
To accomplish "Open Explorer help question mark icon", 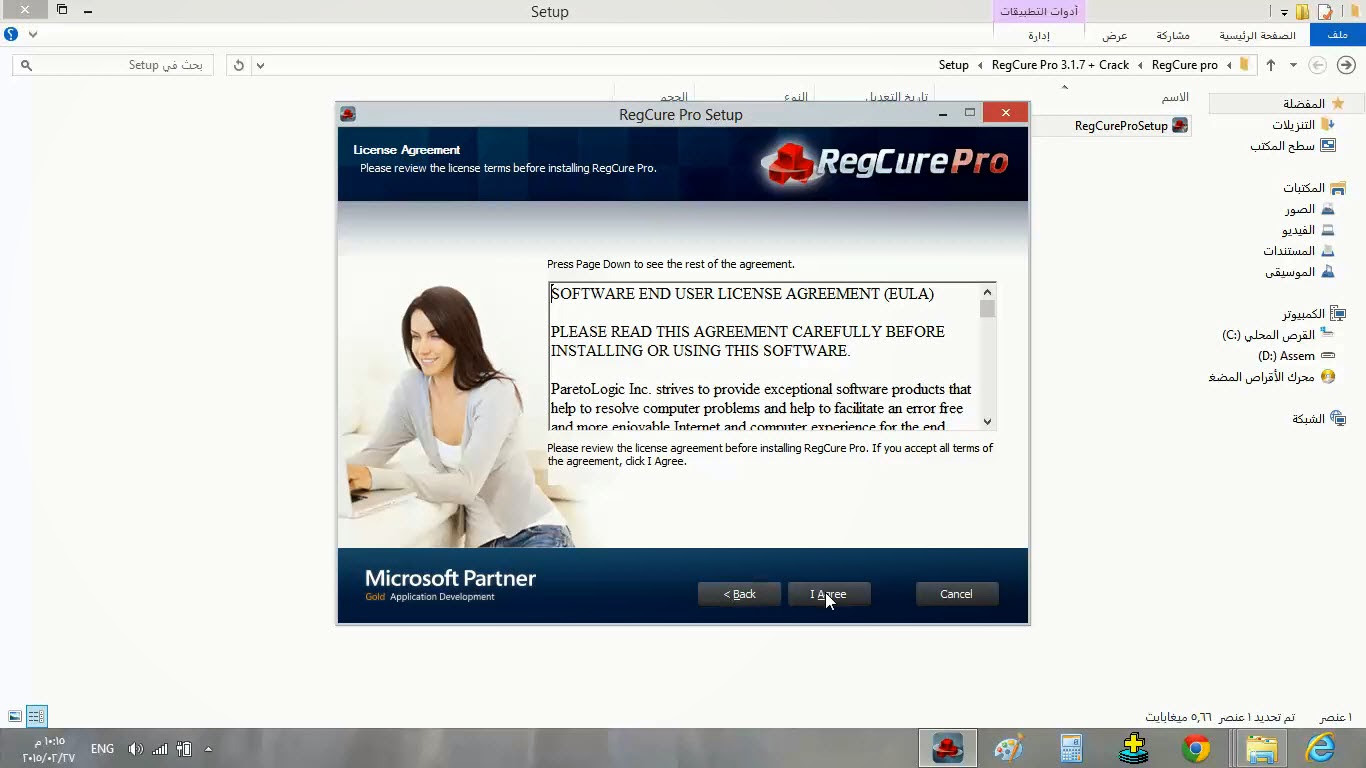I will pos(11,34).
